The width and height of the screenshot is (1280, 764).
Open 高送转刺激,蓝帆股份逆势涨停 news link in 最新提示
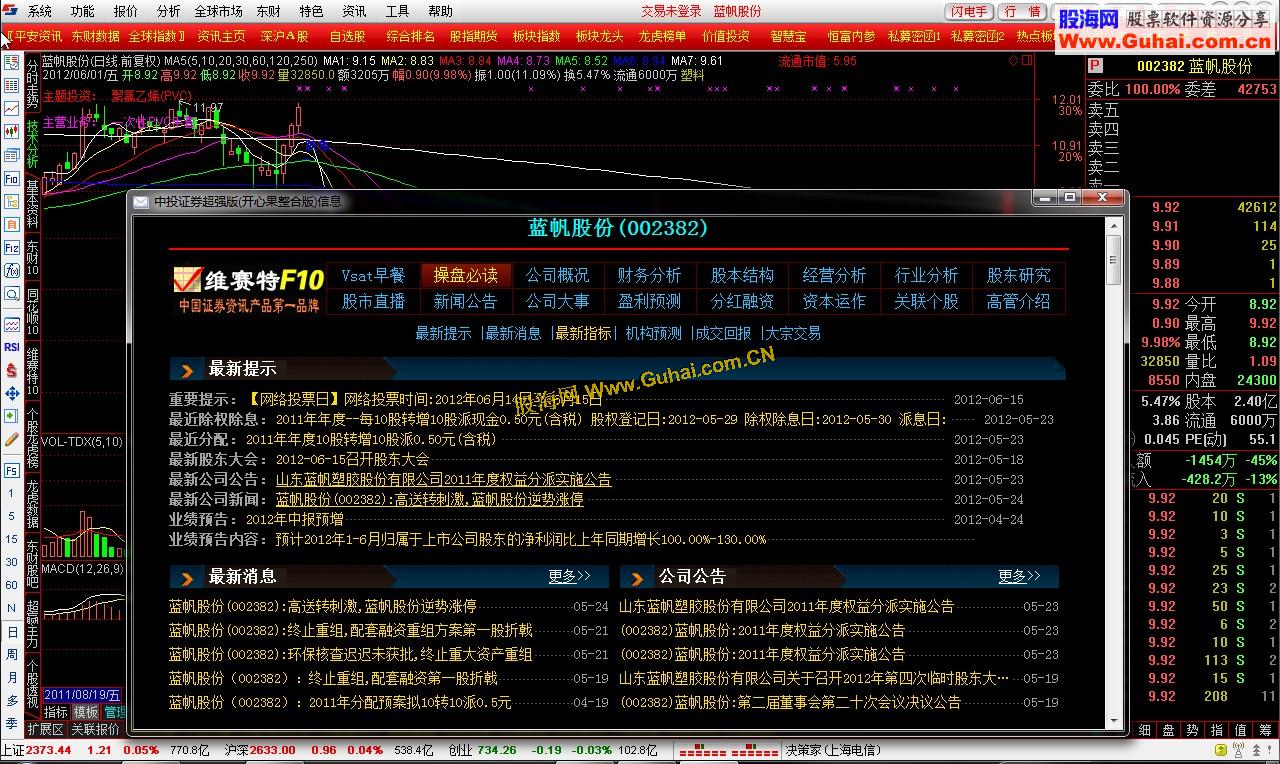click(430, 499)
